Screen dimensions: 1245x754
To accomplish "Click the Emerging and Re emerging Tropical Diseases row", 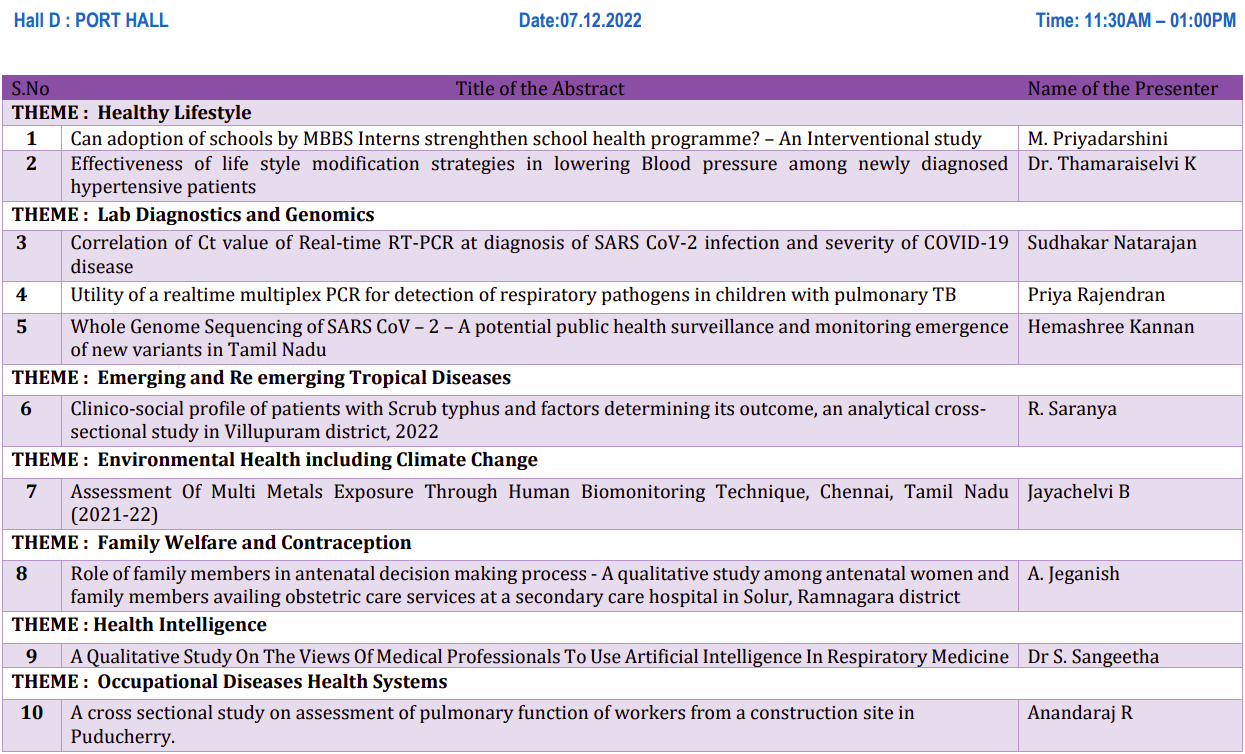I will click(x=261, y=378).
